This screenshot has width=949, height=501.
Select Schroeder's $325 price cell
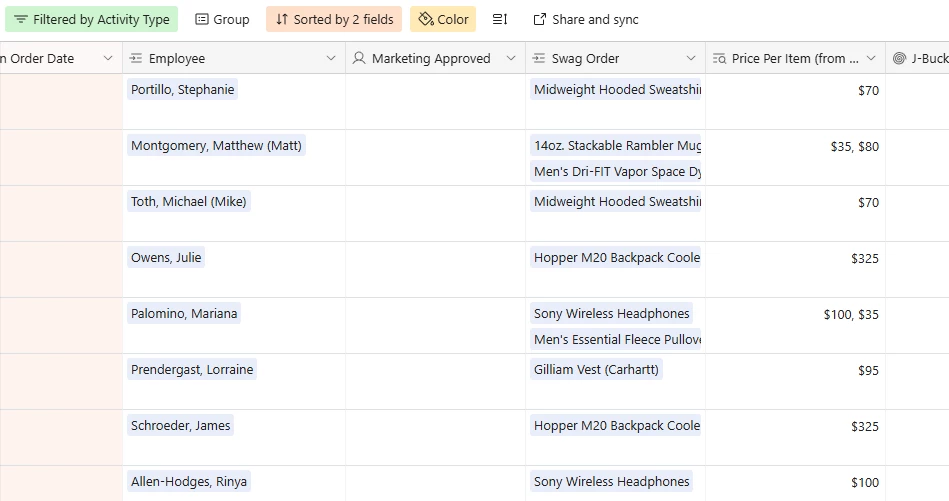pos(795,437)
